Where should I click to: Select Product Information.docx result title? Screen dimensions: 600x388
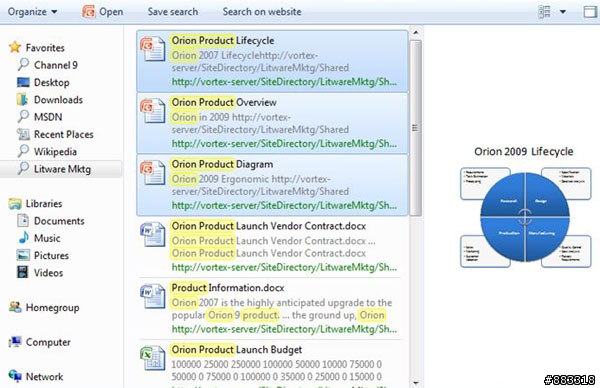click(228, 288)
